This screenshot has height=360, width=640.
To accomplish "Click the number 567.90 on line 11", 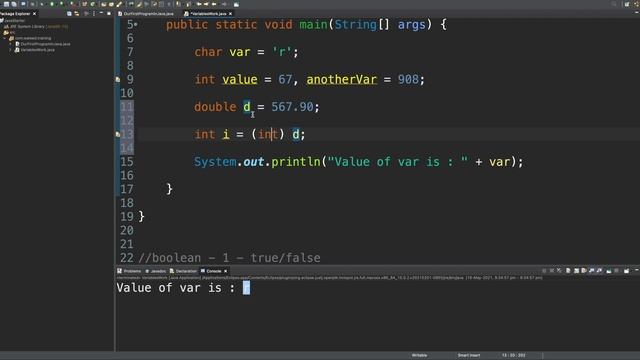I will point(292,107).
